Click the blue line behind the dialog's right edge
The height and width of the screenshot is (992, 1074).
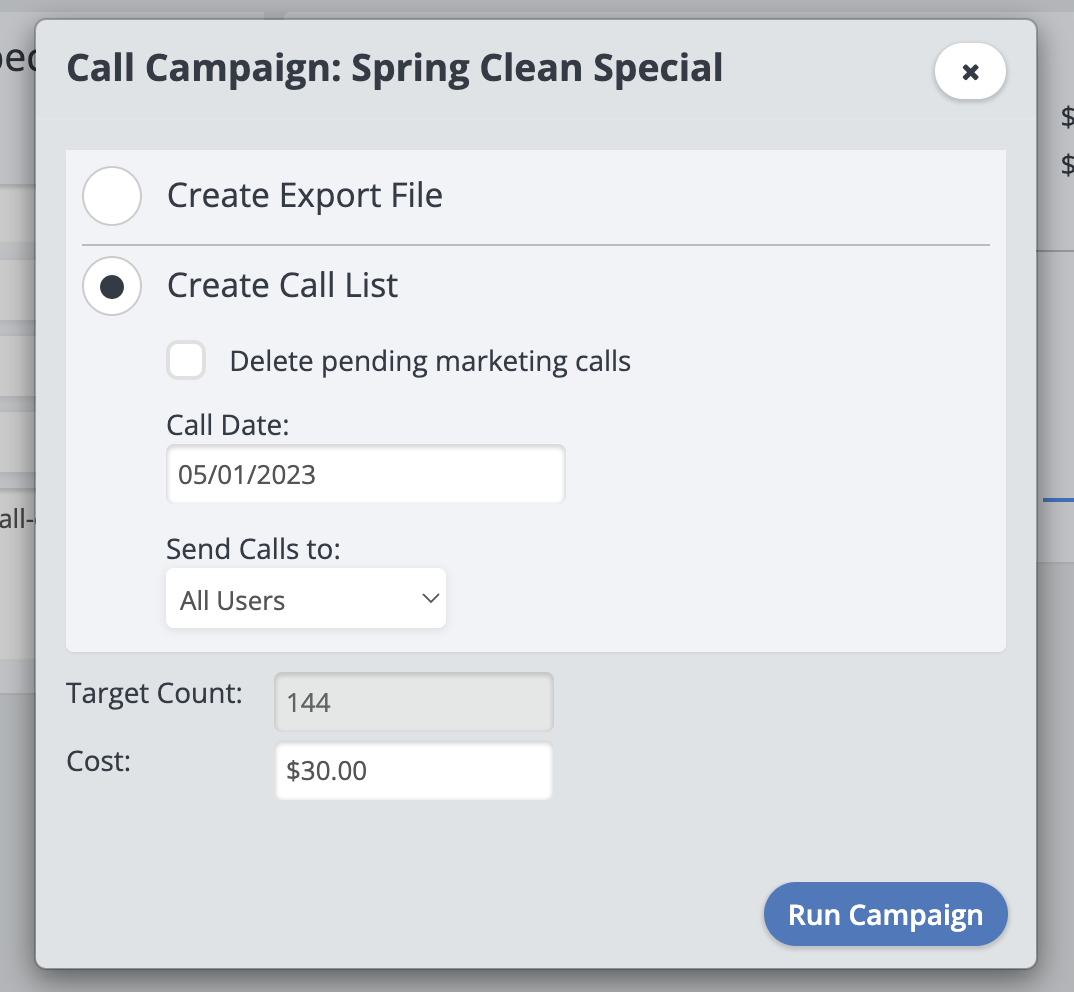point(1058,498)
